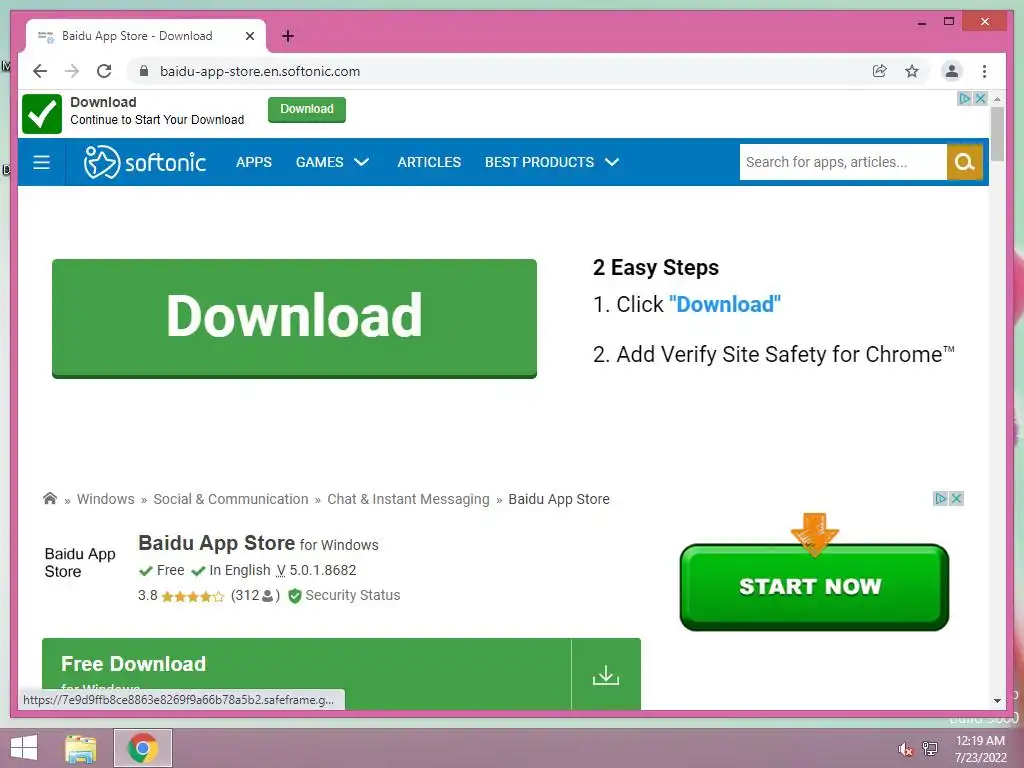
Task: Click the AdChoices icon above START NOW
Action: click(x=940, y=498)
